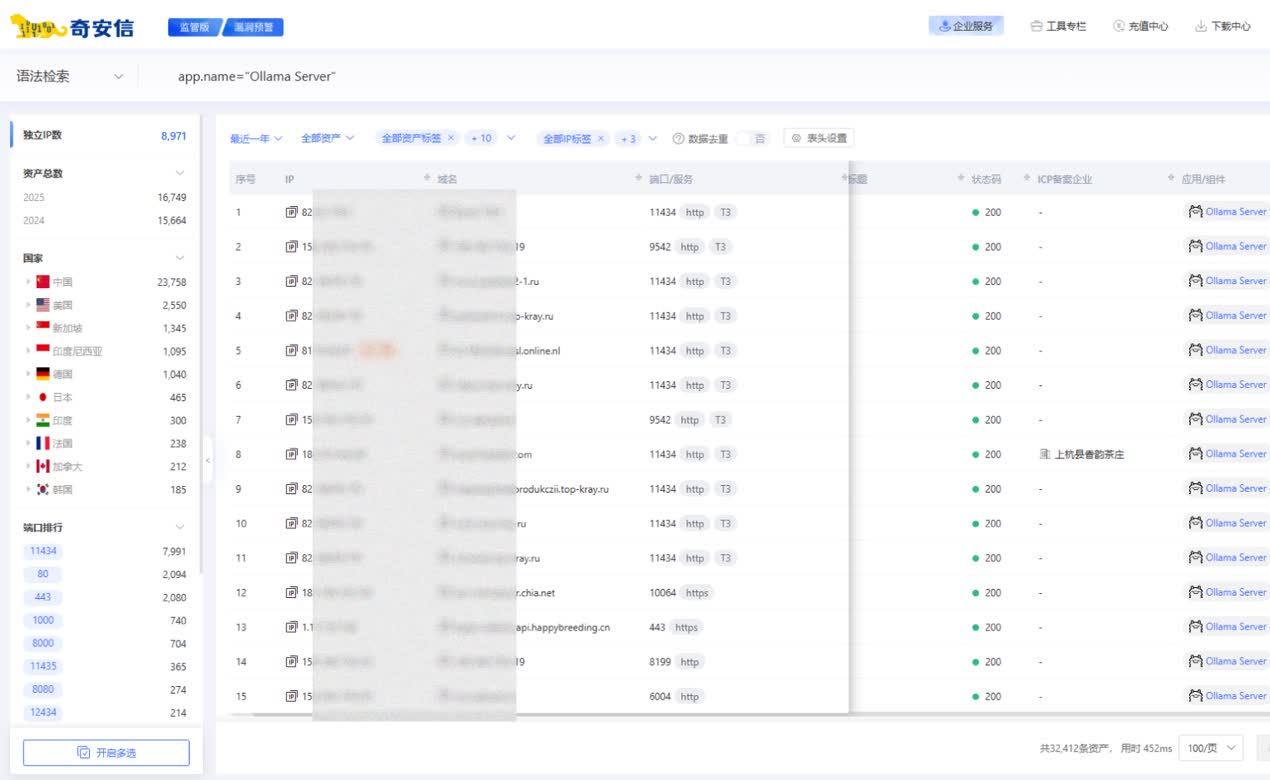Click the 数据去重 help question icon

tap(678, 139)
